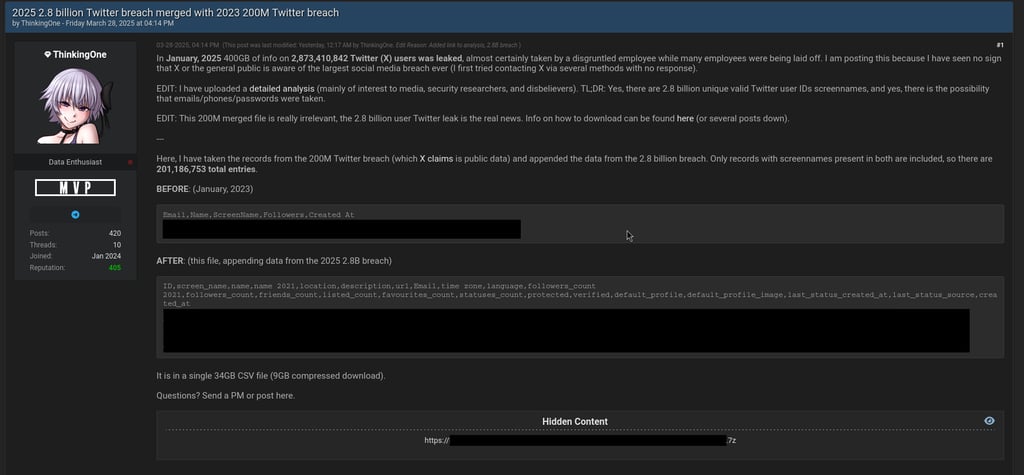The height and width of the screenshot is (475, 1024).
Task: Click the 'Reputation:' label
Action: 46,268
